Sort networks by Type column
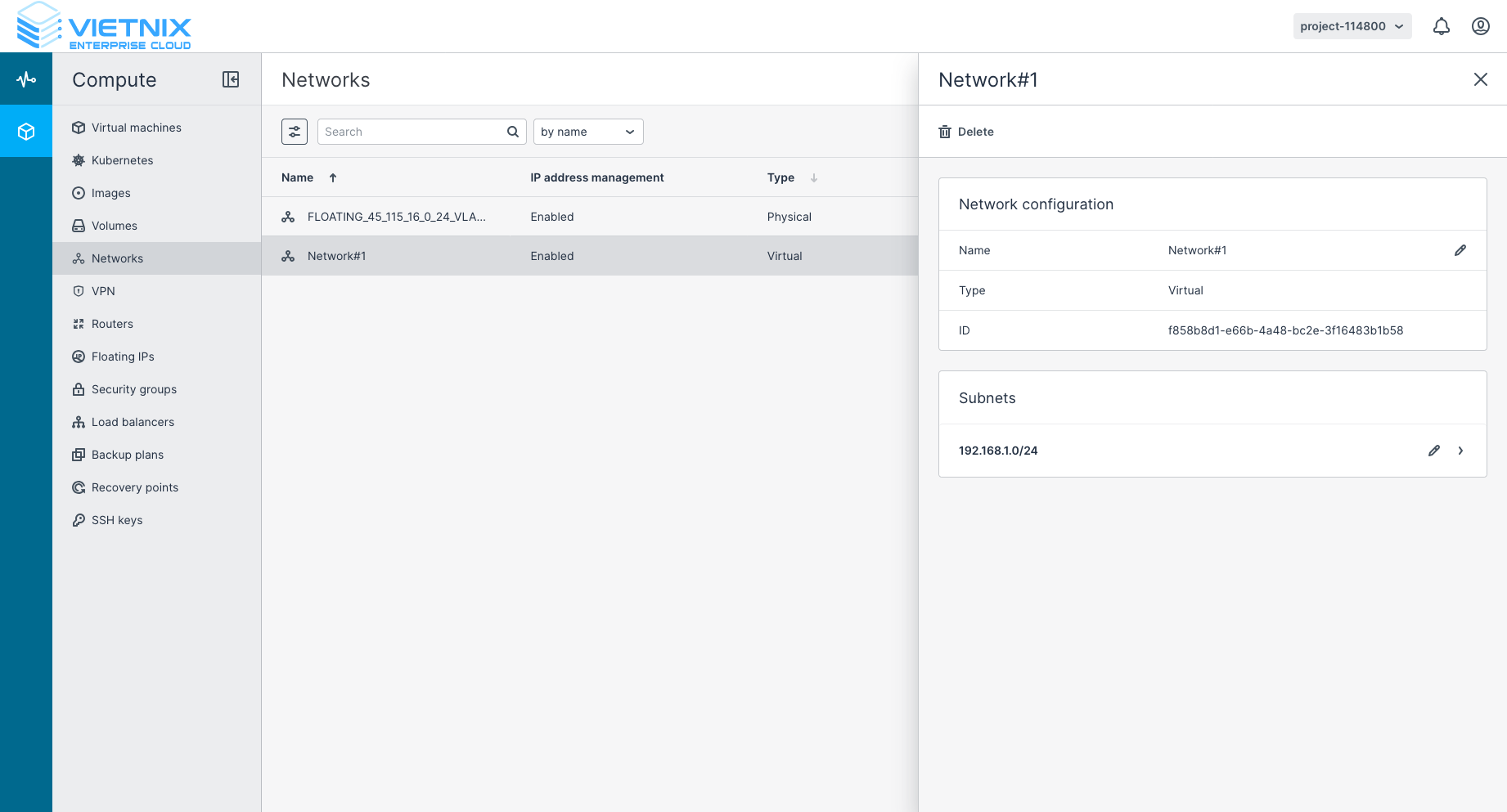The width and height of the screenshot is (1507, 812). tap(781, 177)
